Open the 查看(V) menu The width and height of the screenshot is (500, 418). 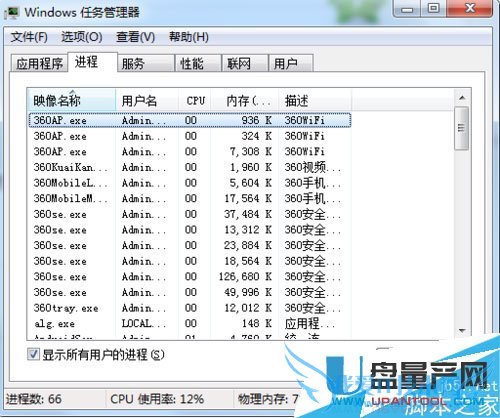click(135, 37)
